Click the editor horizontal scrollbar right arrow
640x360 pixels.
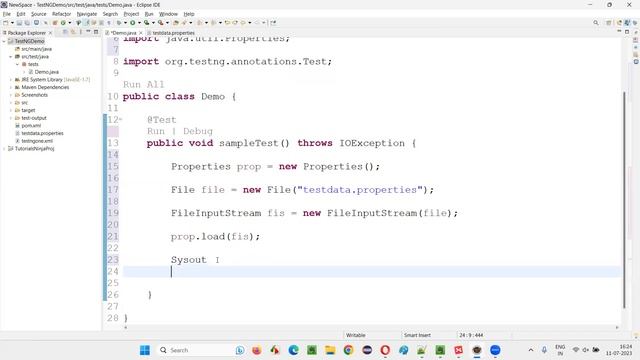pos(617,327)
